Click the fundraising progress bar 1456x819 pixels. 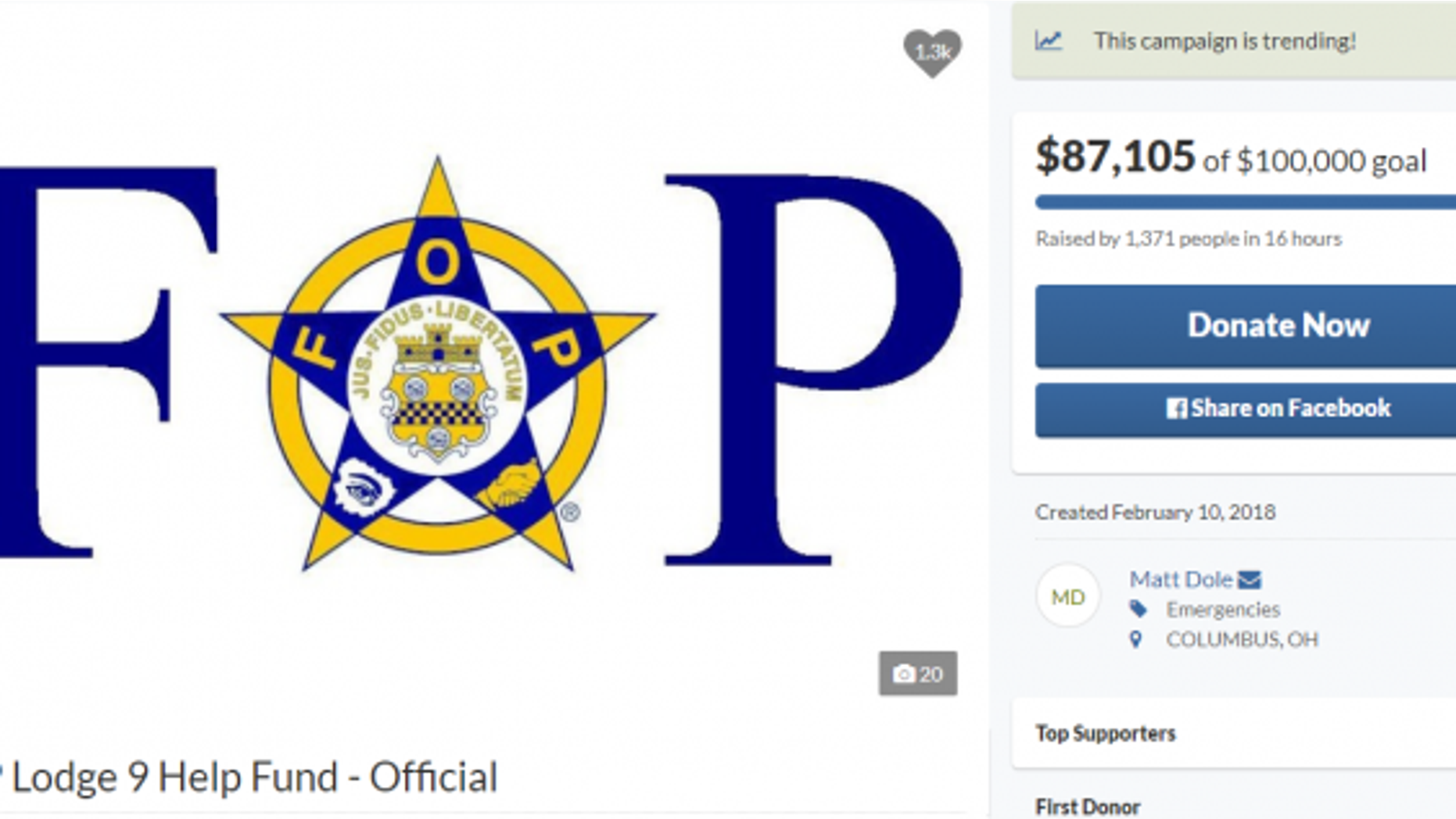coord(1246,202)
